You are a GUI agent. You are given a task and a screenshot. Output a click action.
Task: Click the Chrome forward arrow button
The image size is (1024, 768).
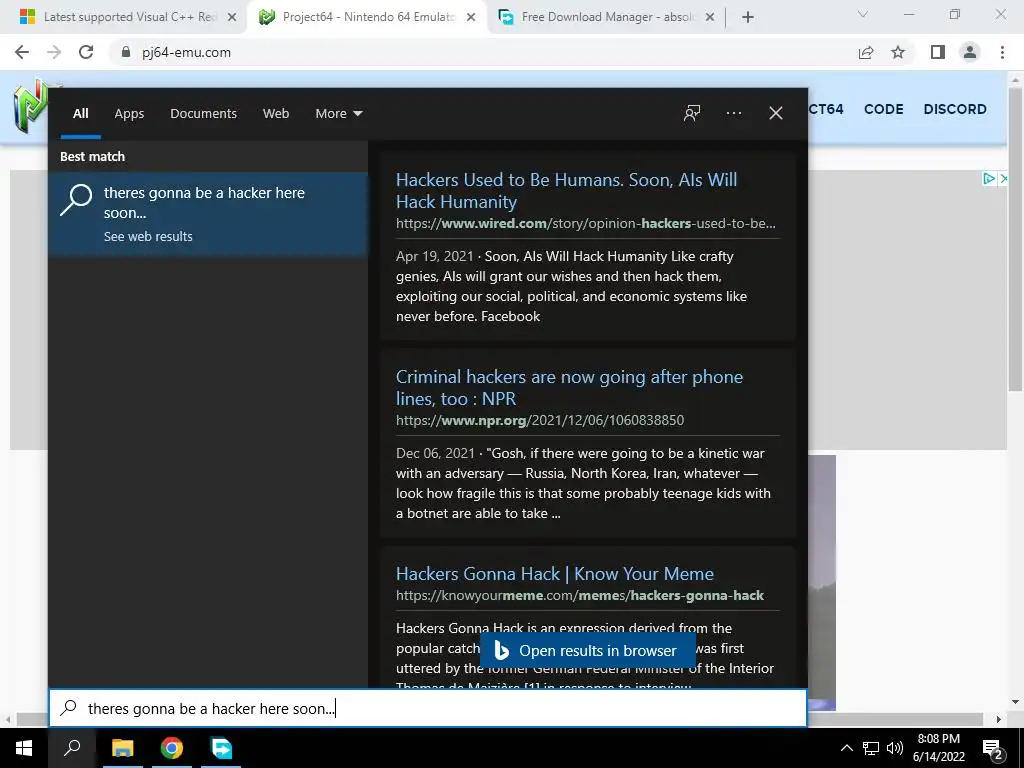coord(54,52)
